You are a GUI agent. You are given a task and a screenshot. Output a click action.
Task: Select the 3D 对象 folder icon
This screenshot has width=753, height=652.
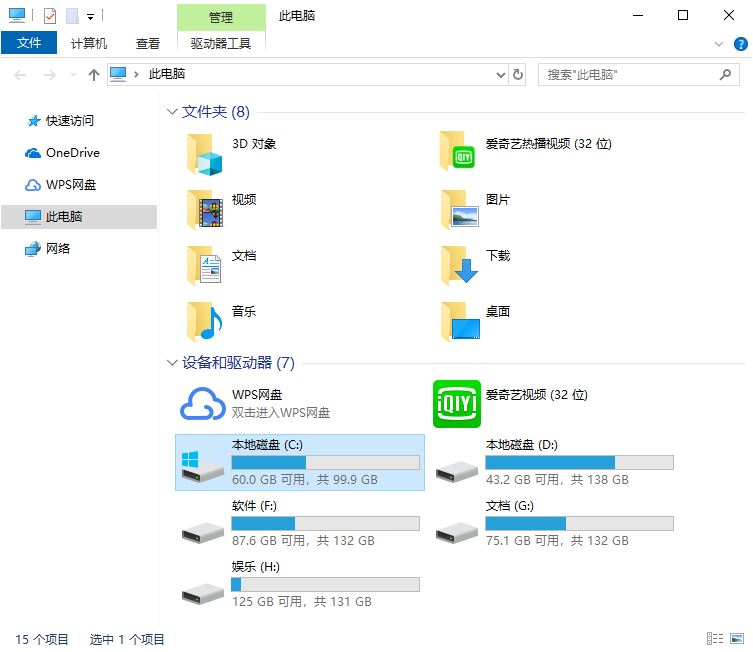coord(207,153)
